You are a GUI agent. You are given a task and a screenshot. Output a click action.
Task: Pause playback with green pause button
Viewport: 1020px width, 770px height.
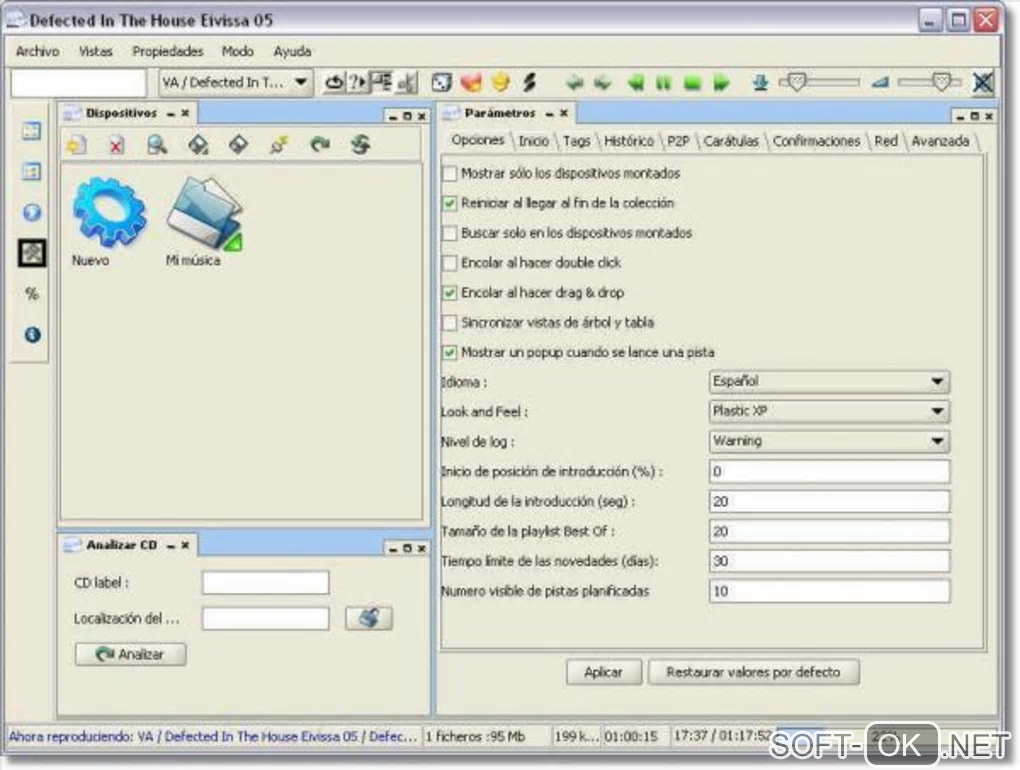664,83
